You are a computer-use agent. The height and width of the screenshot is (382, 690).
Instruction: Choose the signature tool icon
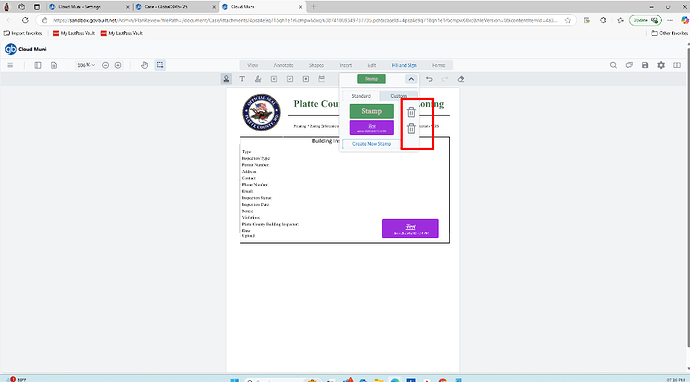pyautogui.click(x=258, y=79)
